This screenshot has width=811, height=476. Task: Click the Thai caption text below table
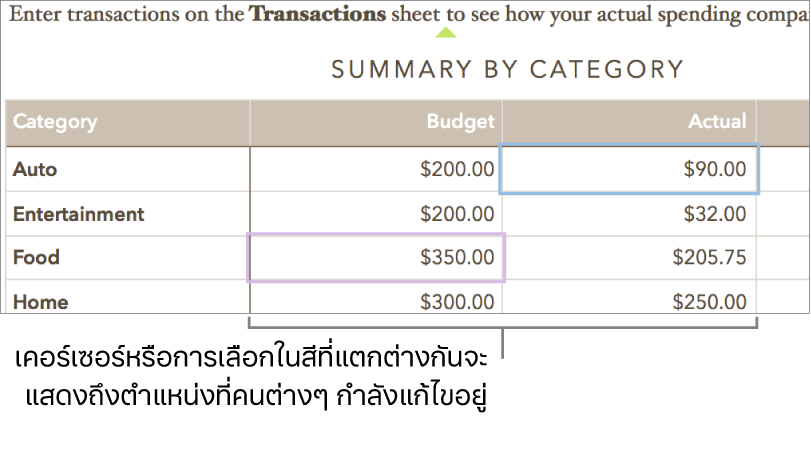[251, 378]
